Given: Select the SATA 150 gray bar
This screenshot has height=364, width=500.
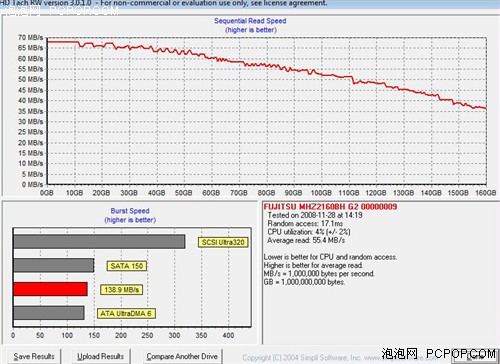Looking at the screenshot, I should tap(53, 265).
